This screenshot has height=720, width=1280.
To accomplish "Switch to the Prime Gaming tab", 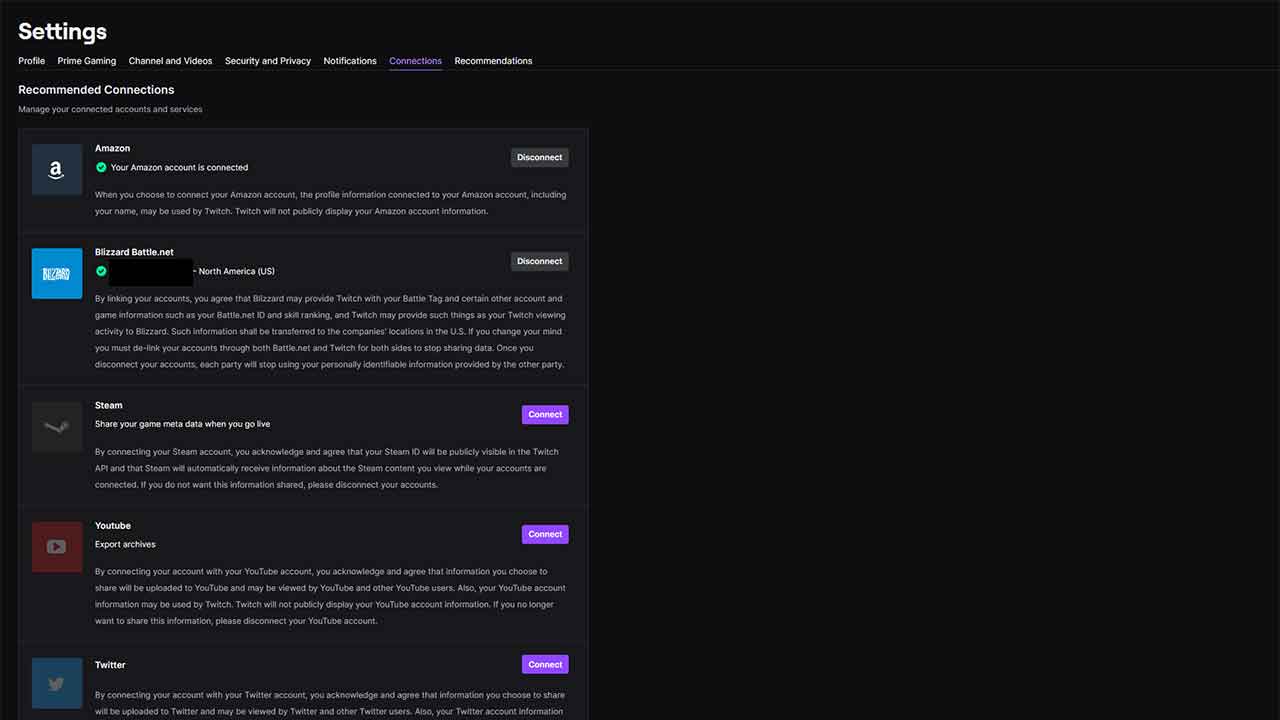I will [x=87, y=61].
